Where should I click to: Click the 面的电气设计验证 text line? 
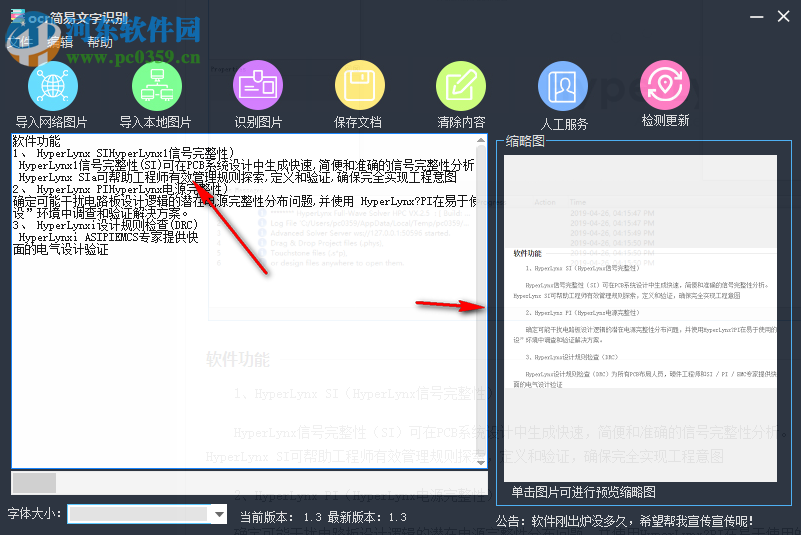[x=60, y=250]
